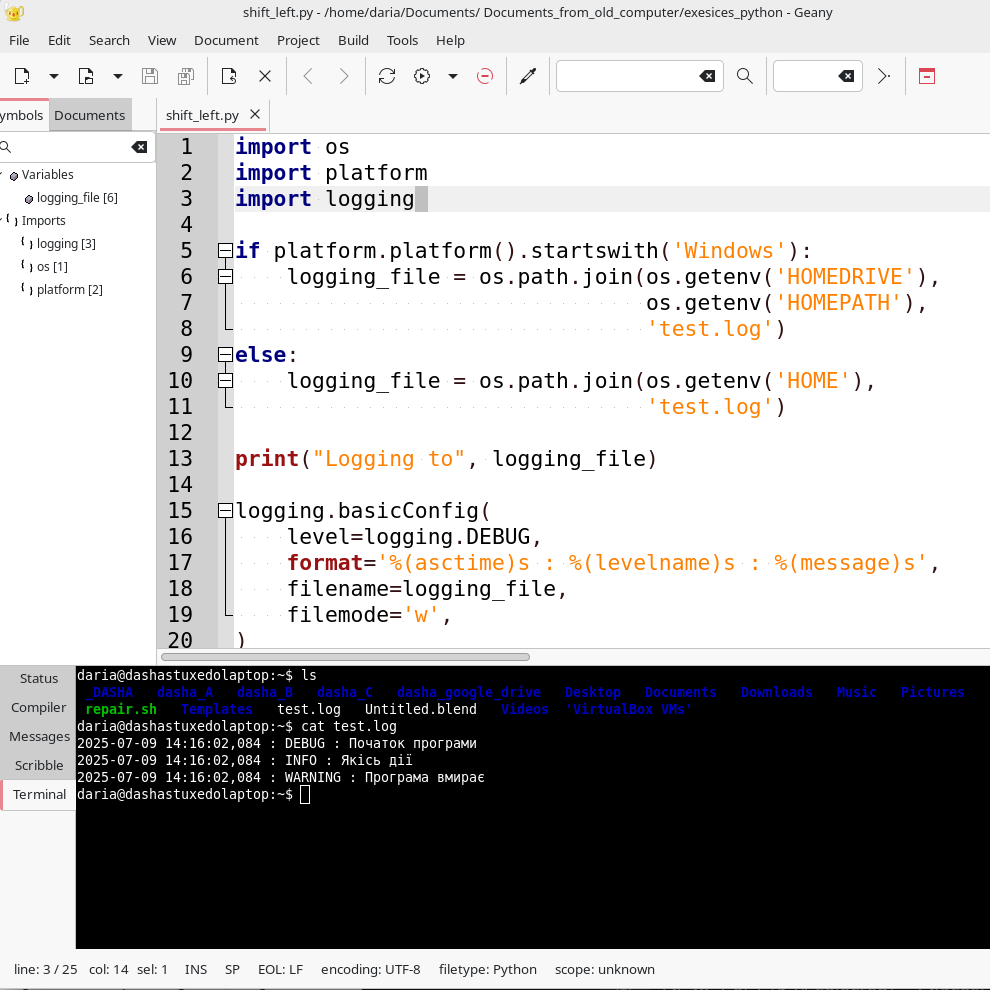The image size is (990, 990).
Task: Save the current file with toolbar icon
Action: [x=150, y=76]
